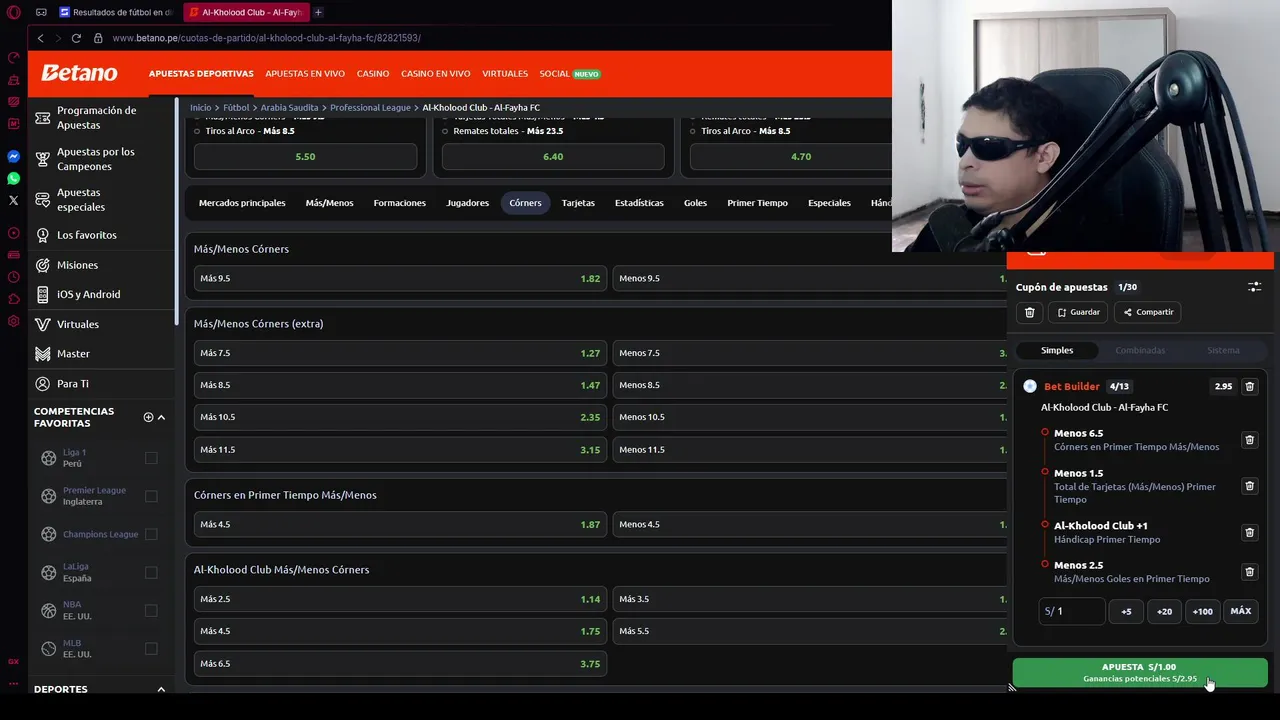1280x720 pixels.
Task: Remove the Menos 1.5 selection
Action: click(x=1249, y=486)
